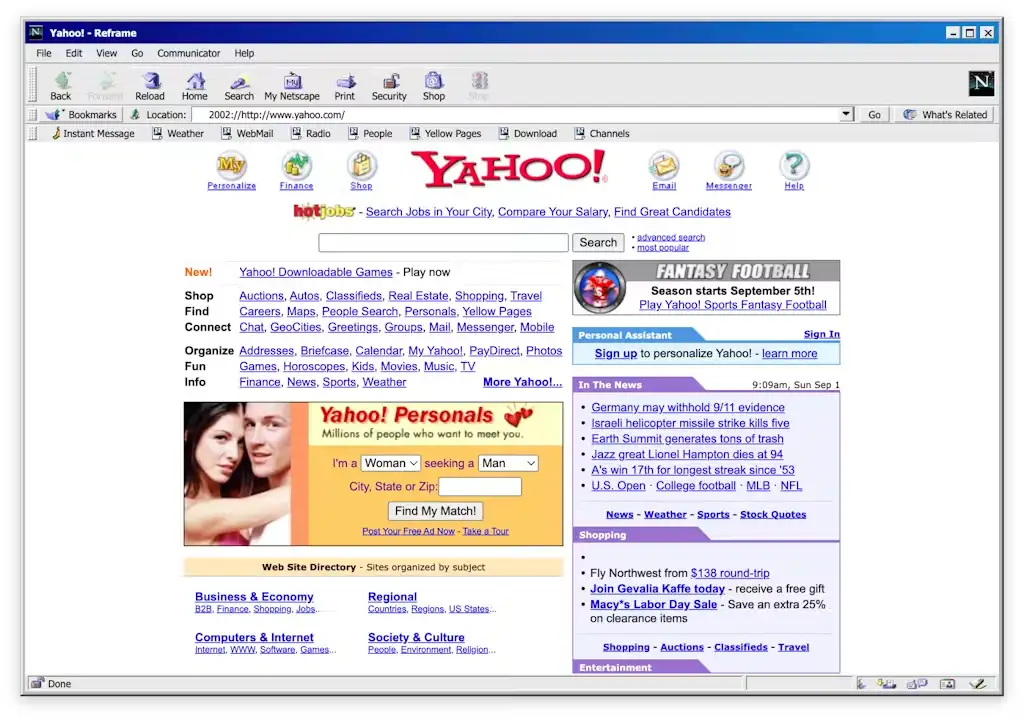Click the fantasy football helmet thumbnail
Viewport: 1024px width, 720px height.
pos(599,287)
